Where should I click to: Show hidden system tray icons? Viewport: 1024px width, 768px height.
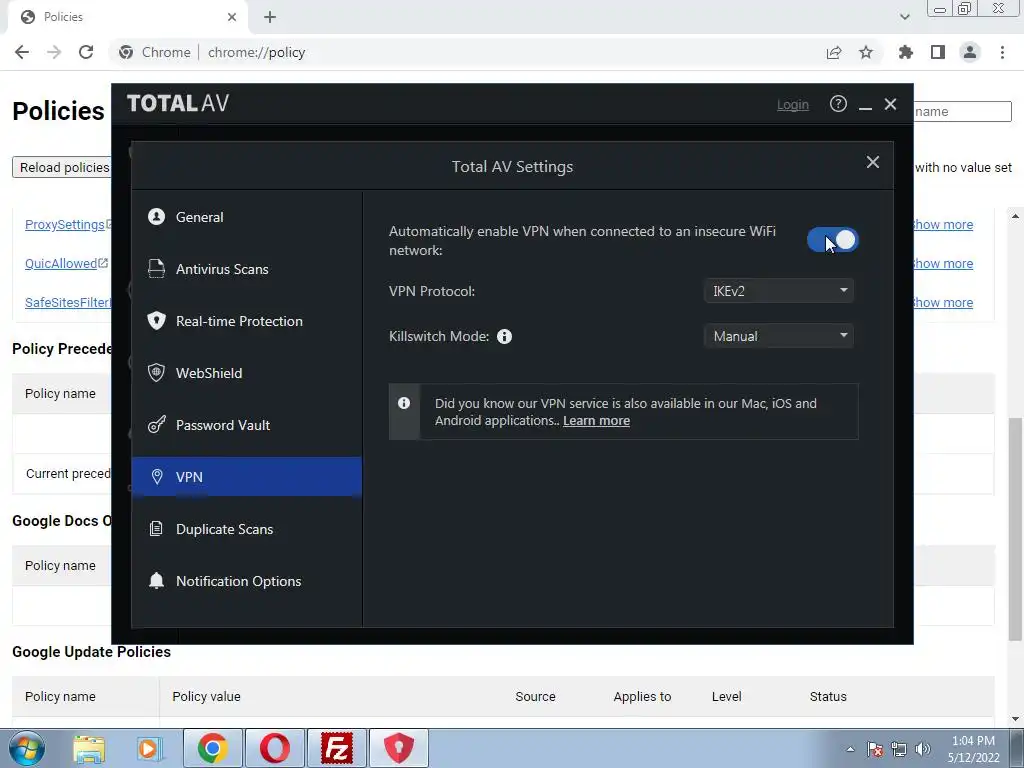[x=850, y=750]
